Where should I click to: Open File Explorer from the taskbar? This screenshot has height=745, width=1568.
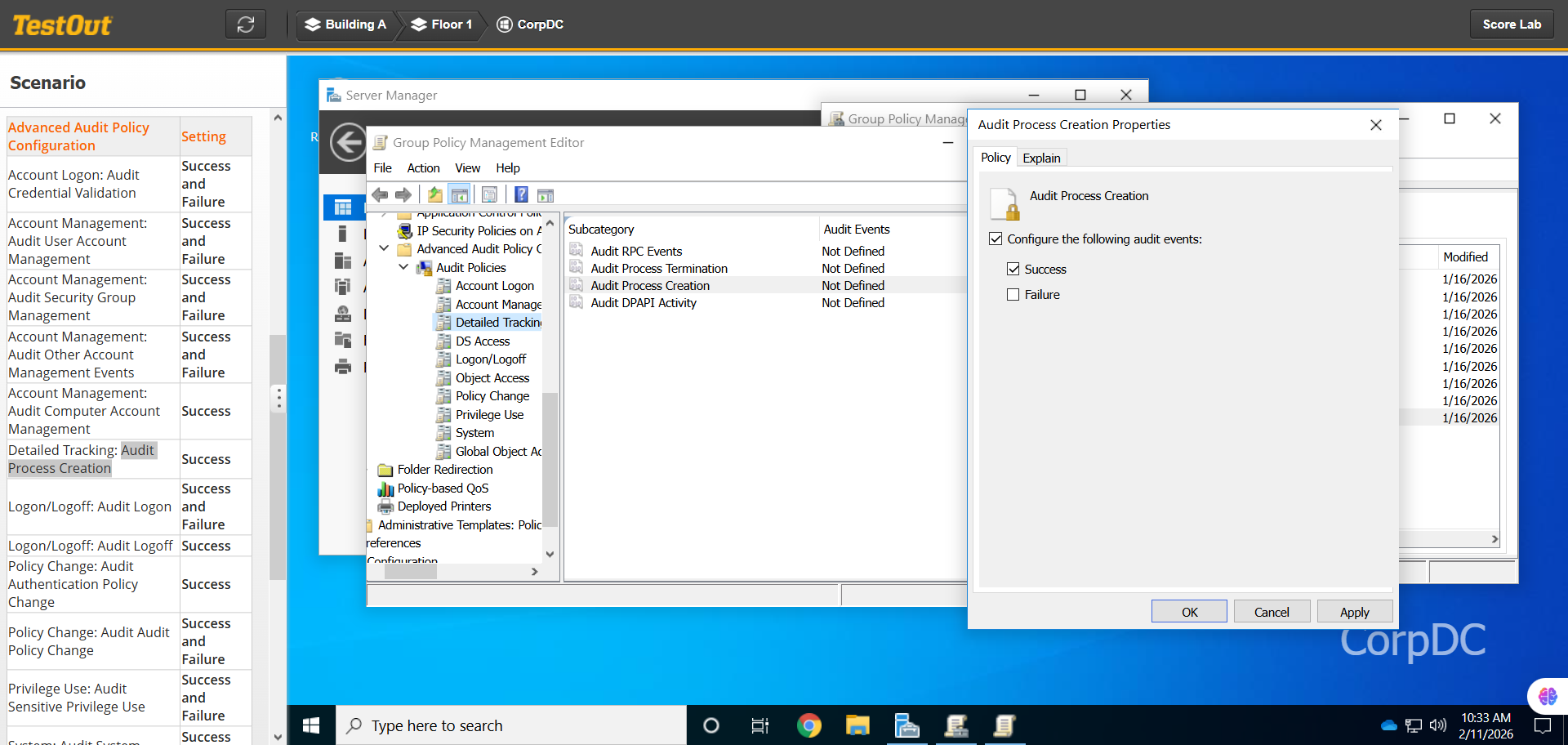pos(857,725)
